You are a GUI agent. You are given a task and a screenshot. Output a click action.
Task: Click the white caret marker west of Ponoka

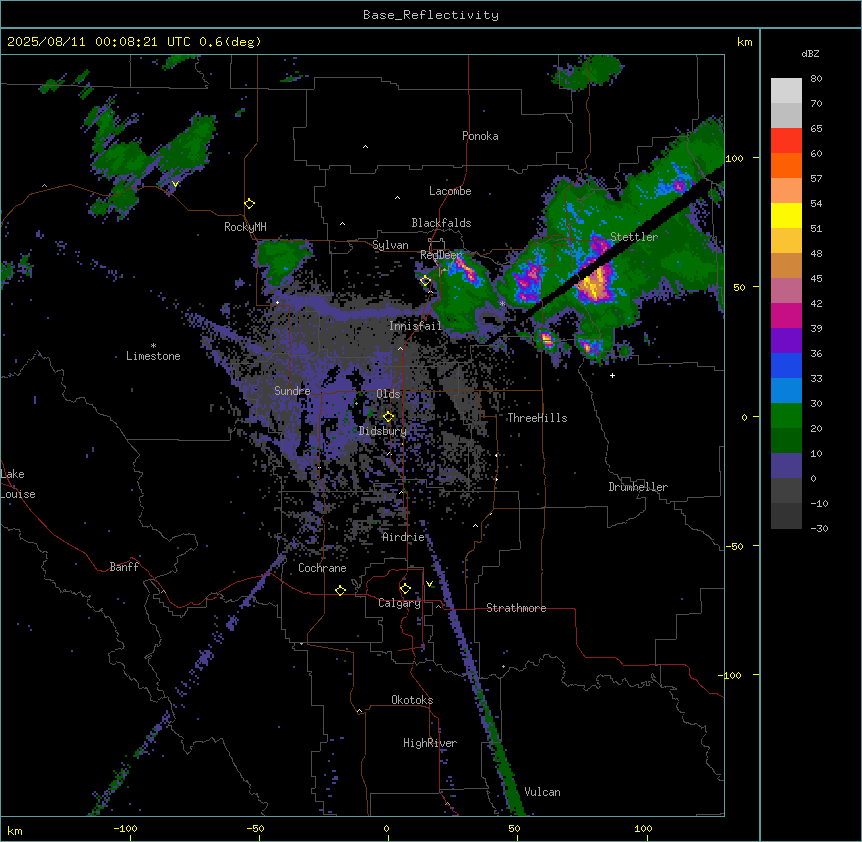coord(365,147)
